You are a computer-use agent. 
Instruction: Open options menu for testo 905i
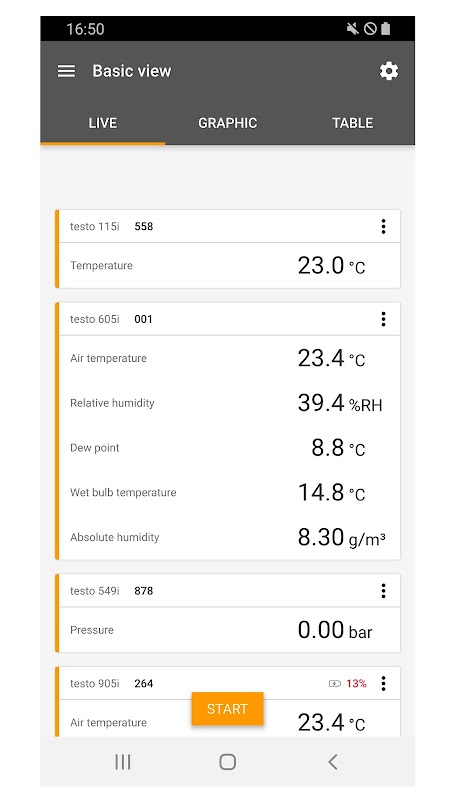383,684
